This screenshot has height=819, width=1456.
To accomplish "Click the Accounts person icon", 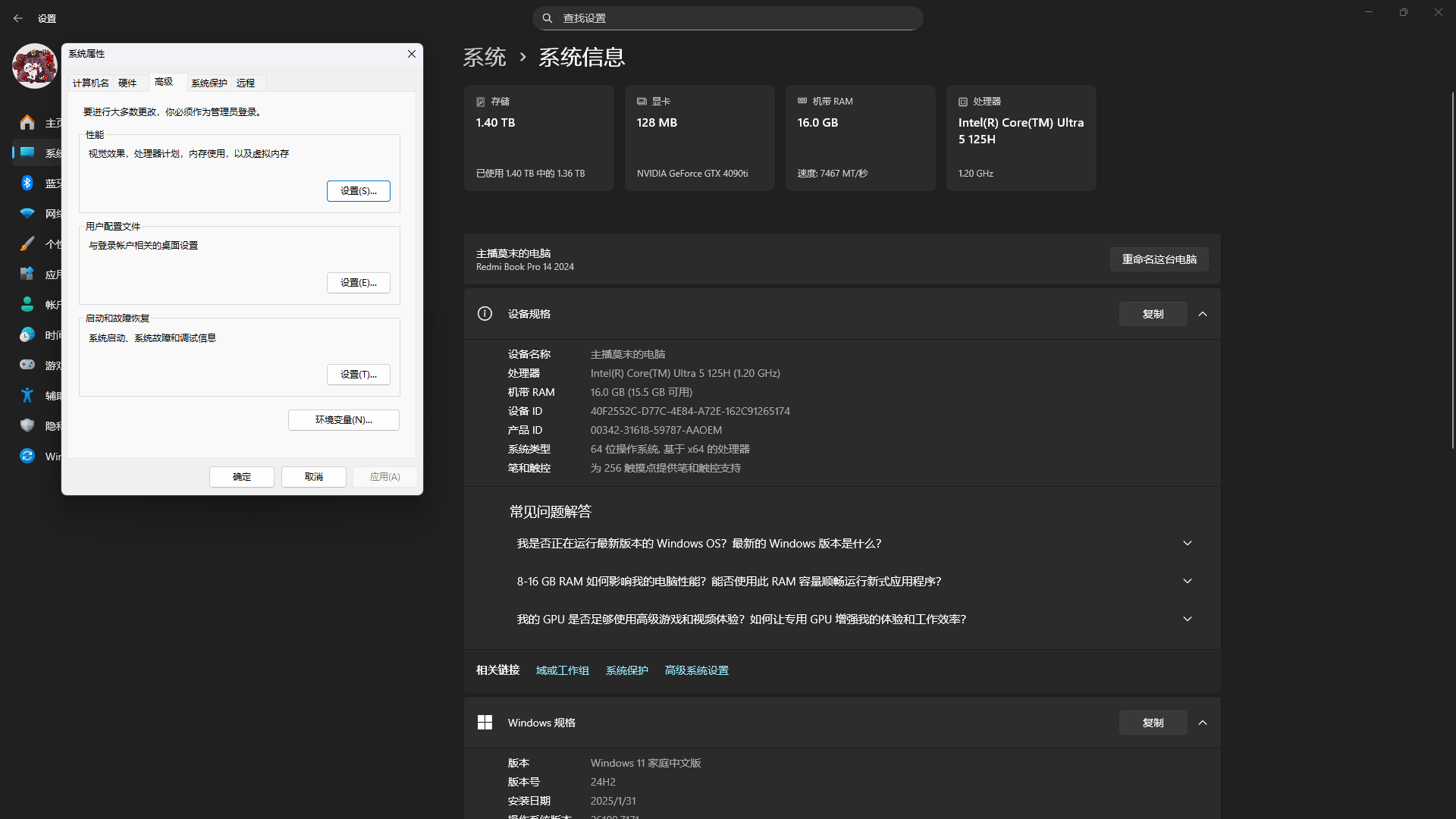I will 27,304.
